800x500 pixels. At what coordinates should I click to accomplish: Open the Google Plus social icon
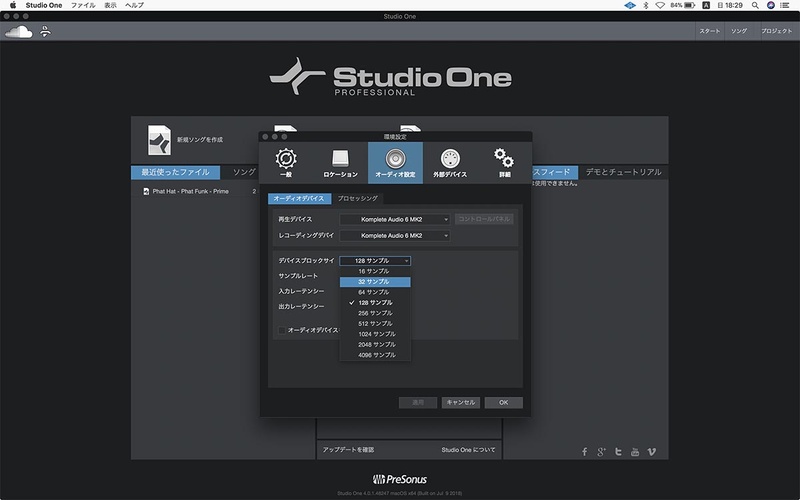pos(602,452)
